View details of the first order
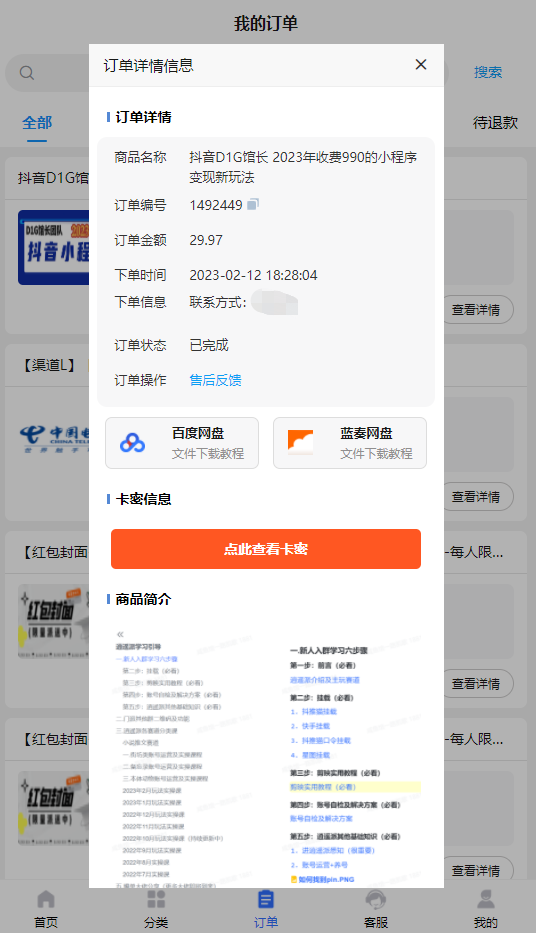This screenshot has height=933, width=536. (x=477, y=309)
